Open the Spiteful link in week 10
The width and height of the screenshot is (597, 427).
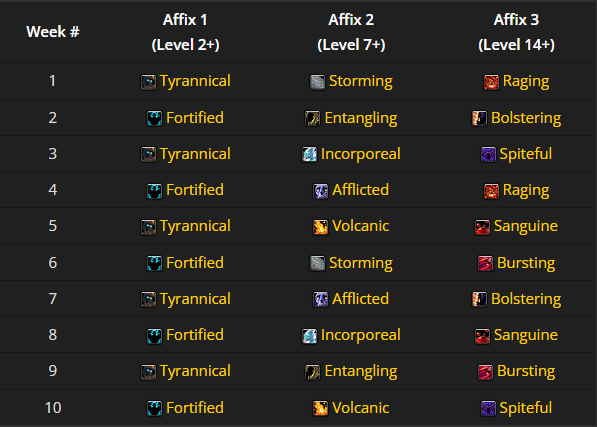point(525,408)
